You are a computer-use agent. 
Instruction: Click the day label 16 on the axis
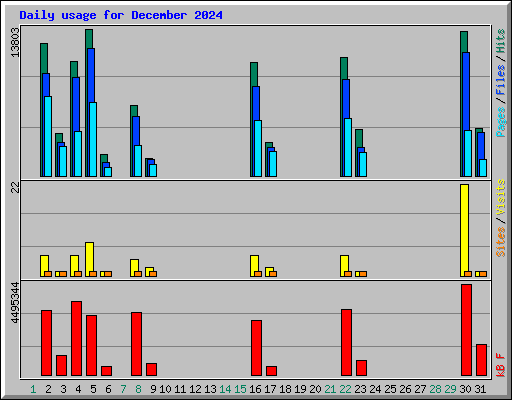point(255,389)
